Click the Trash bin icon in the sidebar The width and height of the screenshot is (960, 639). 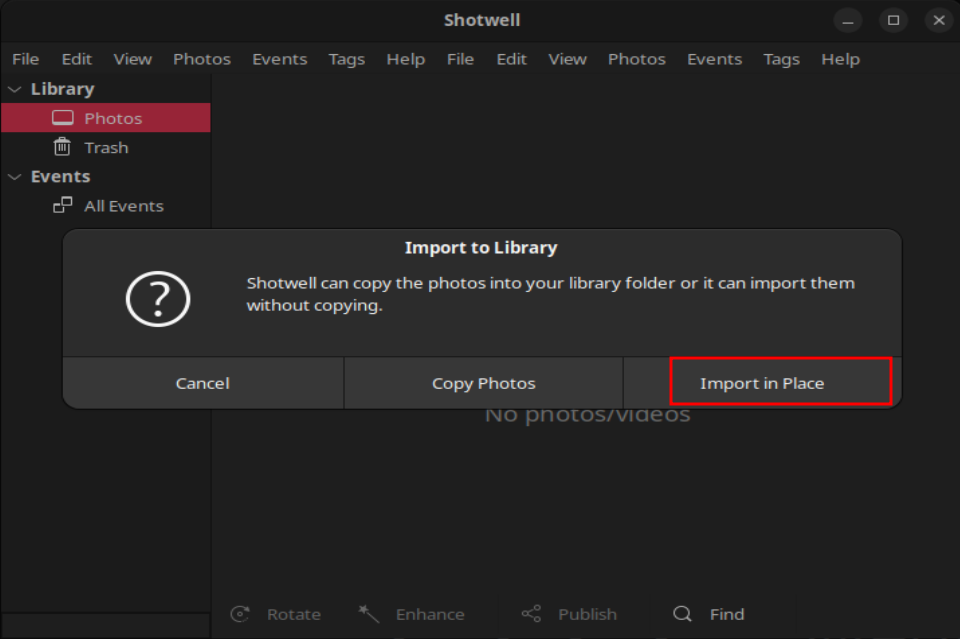[x=62, y=147]
